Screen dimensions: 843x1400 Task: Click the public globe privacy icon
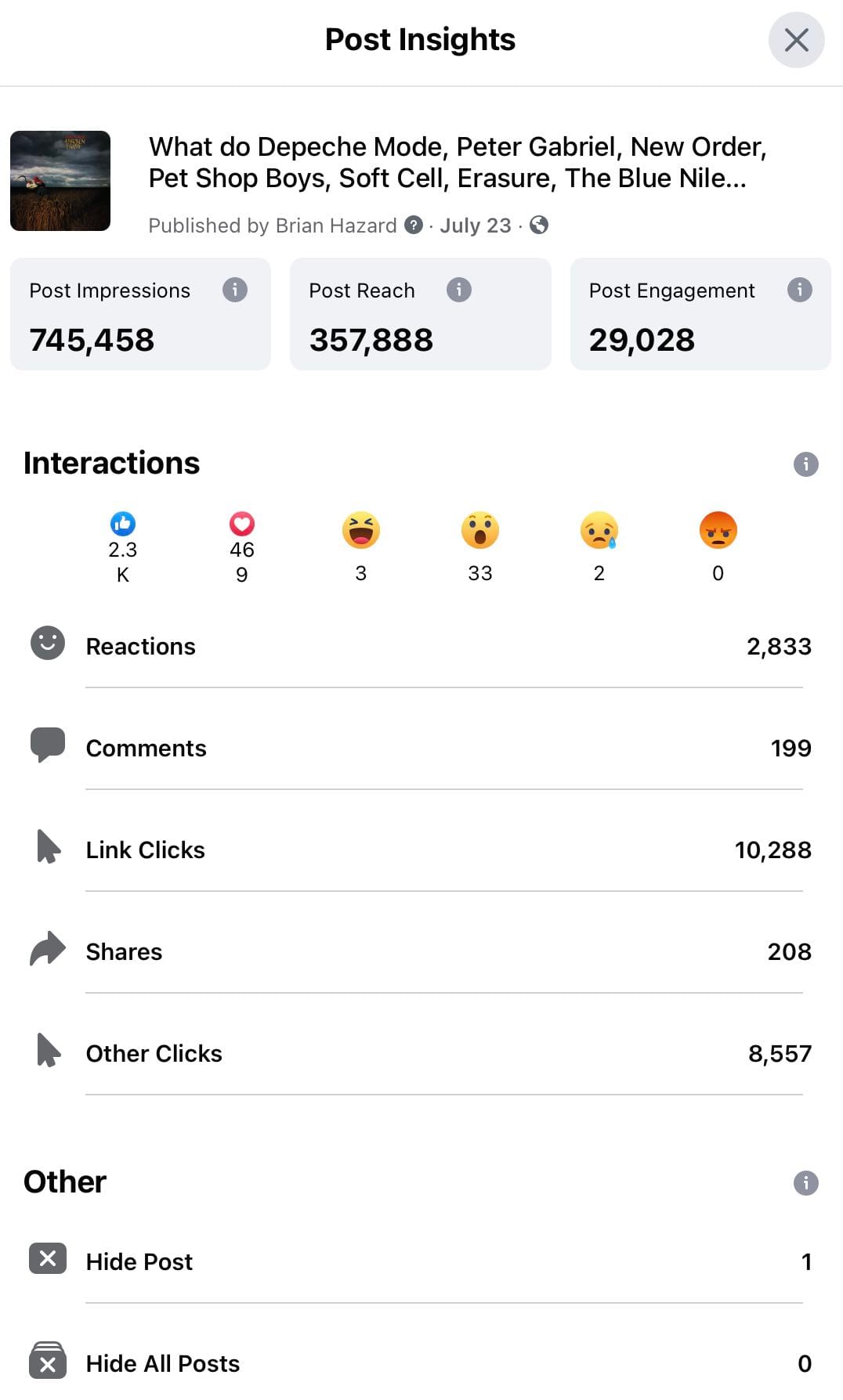(x=539, y=226)
